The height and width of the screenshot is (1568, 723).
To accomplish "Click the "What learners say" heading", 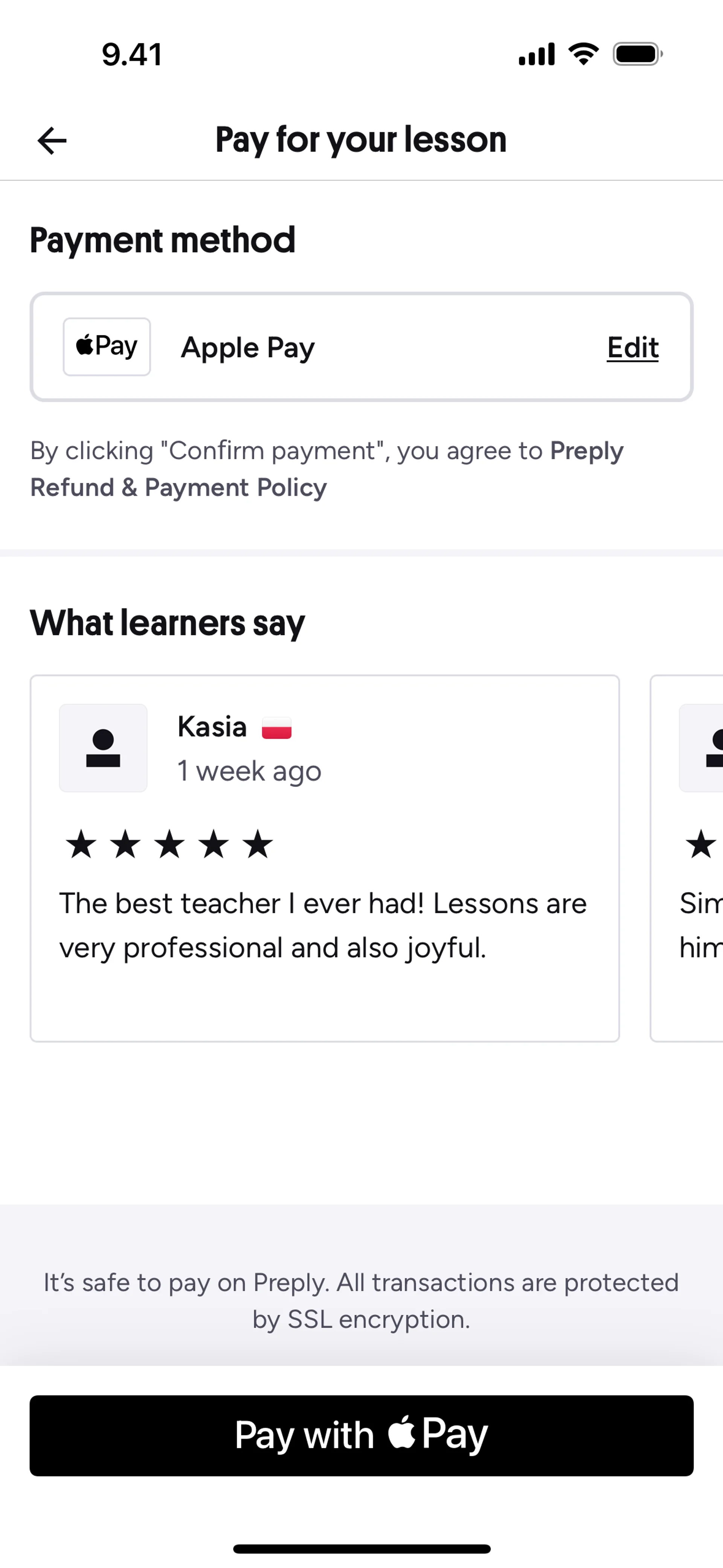I will click(x=167, y=623).
